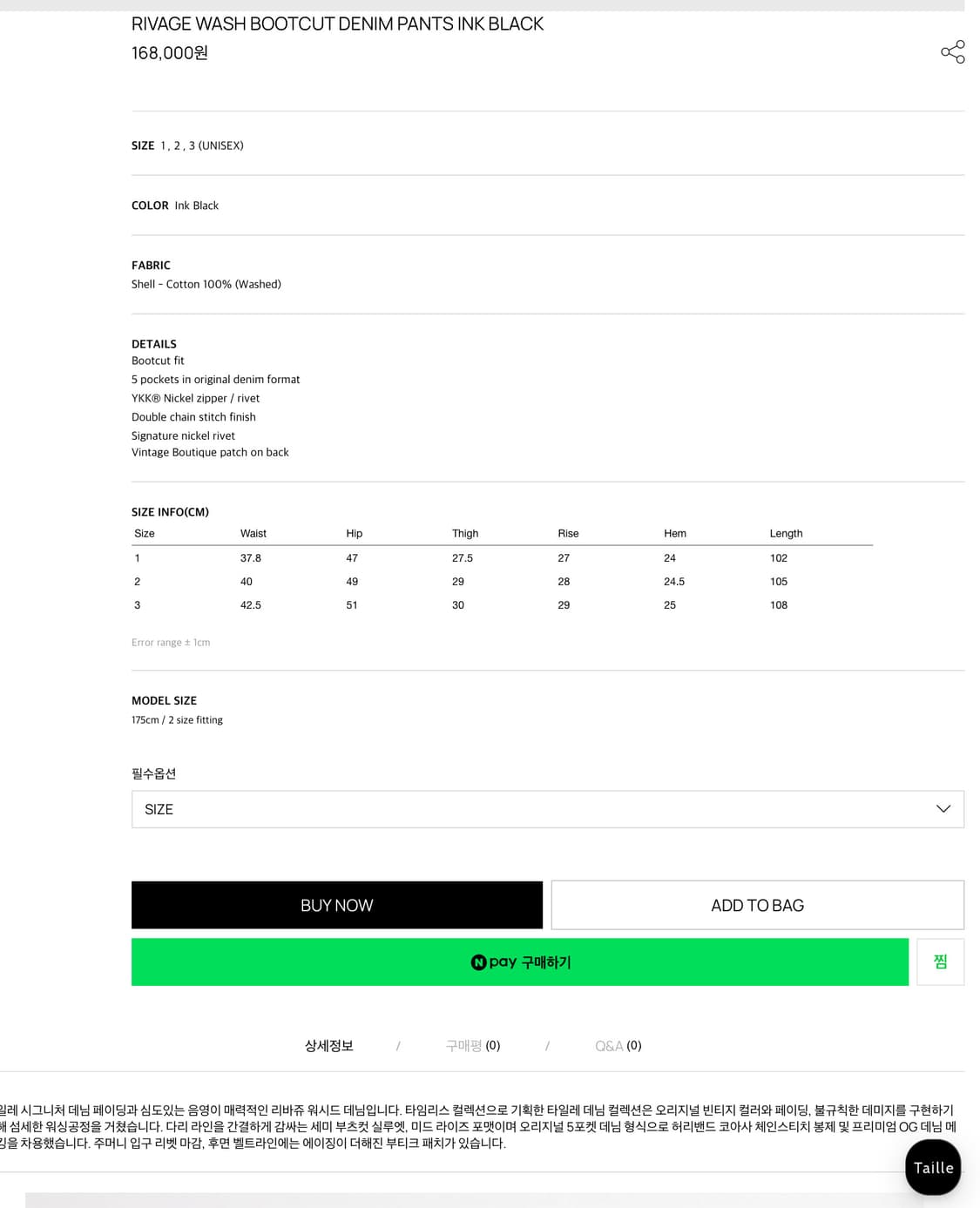Switch to the 상세정보 tab
Screen dimensions: 980x1208
tap(328, 1045)
